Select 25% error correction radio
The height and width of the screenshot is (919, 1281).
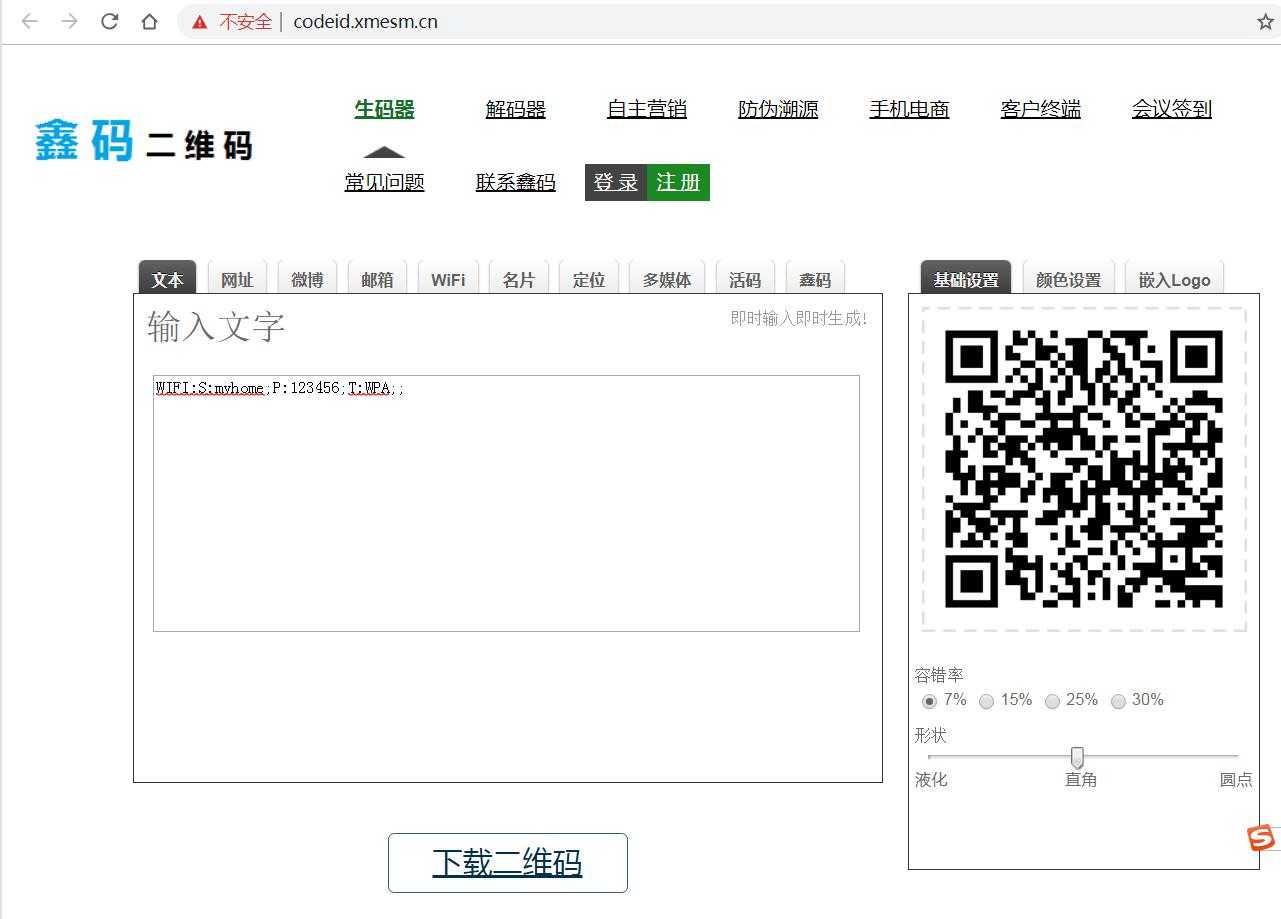(1052, 701)
